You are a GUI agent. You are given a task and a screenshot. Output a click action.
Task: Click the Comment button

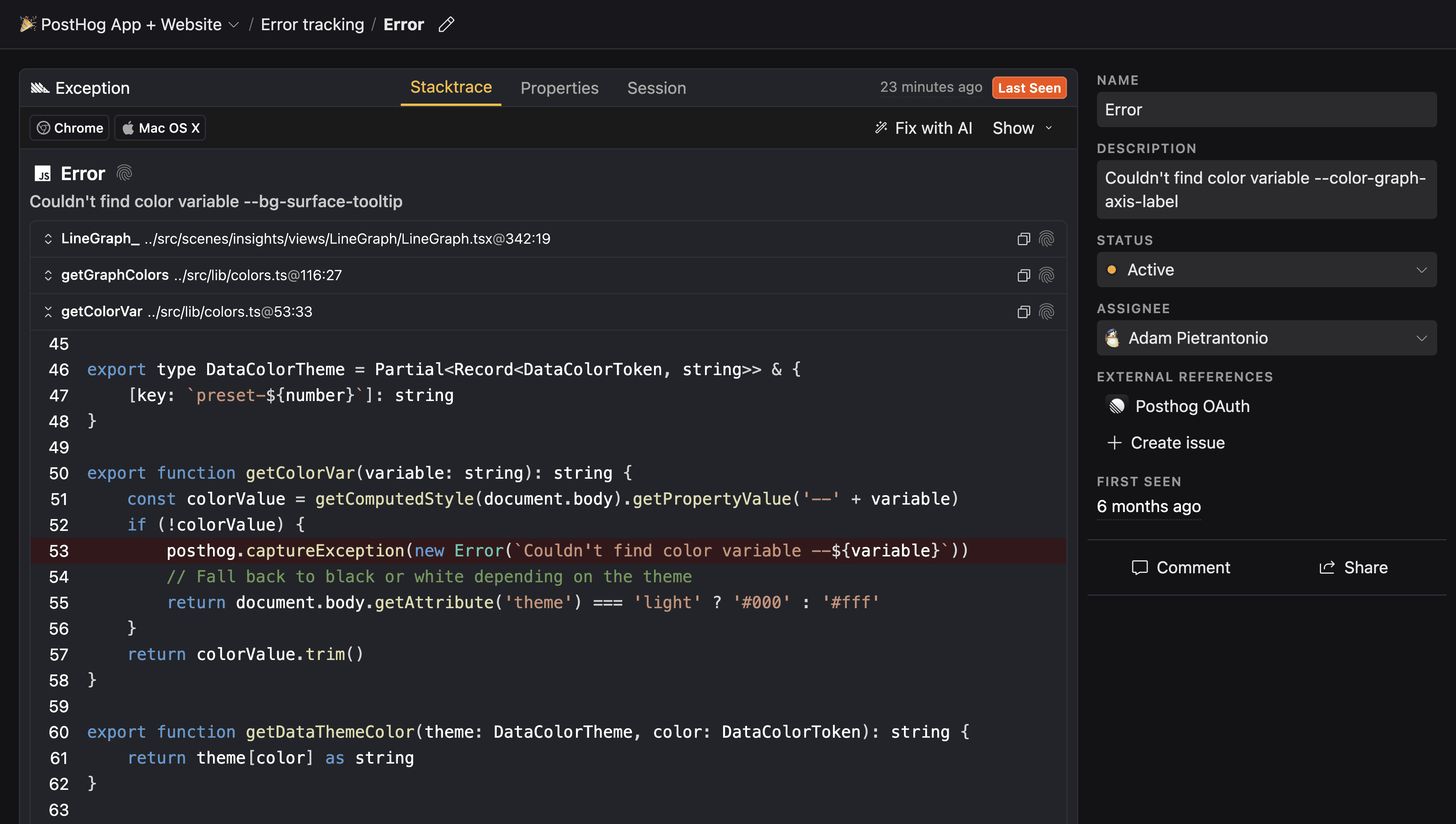coord(1181,568)
